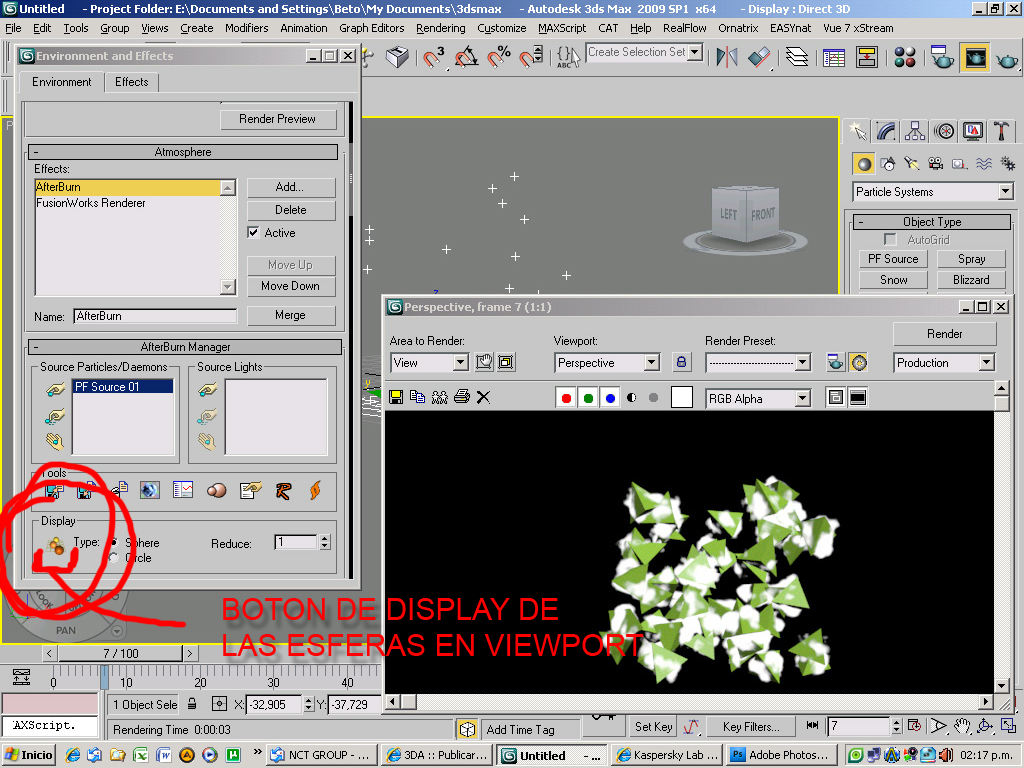
Task: Open the Viewport Perspective dropdown
Action: click(651, 362)
